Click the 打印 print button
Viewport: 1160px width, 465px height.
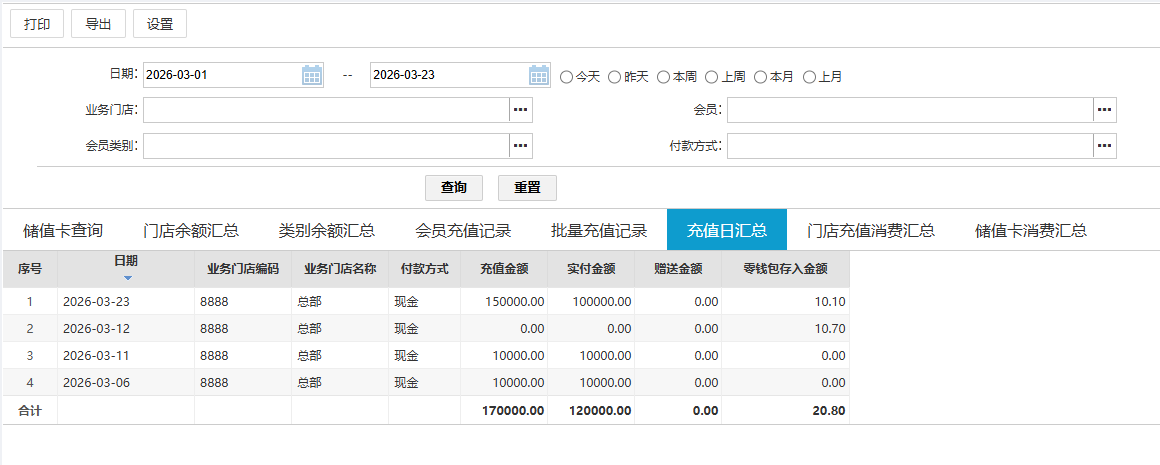point(37,24)
